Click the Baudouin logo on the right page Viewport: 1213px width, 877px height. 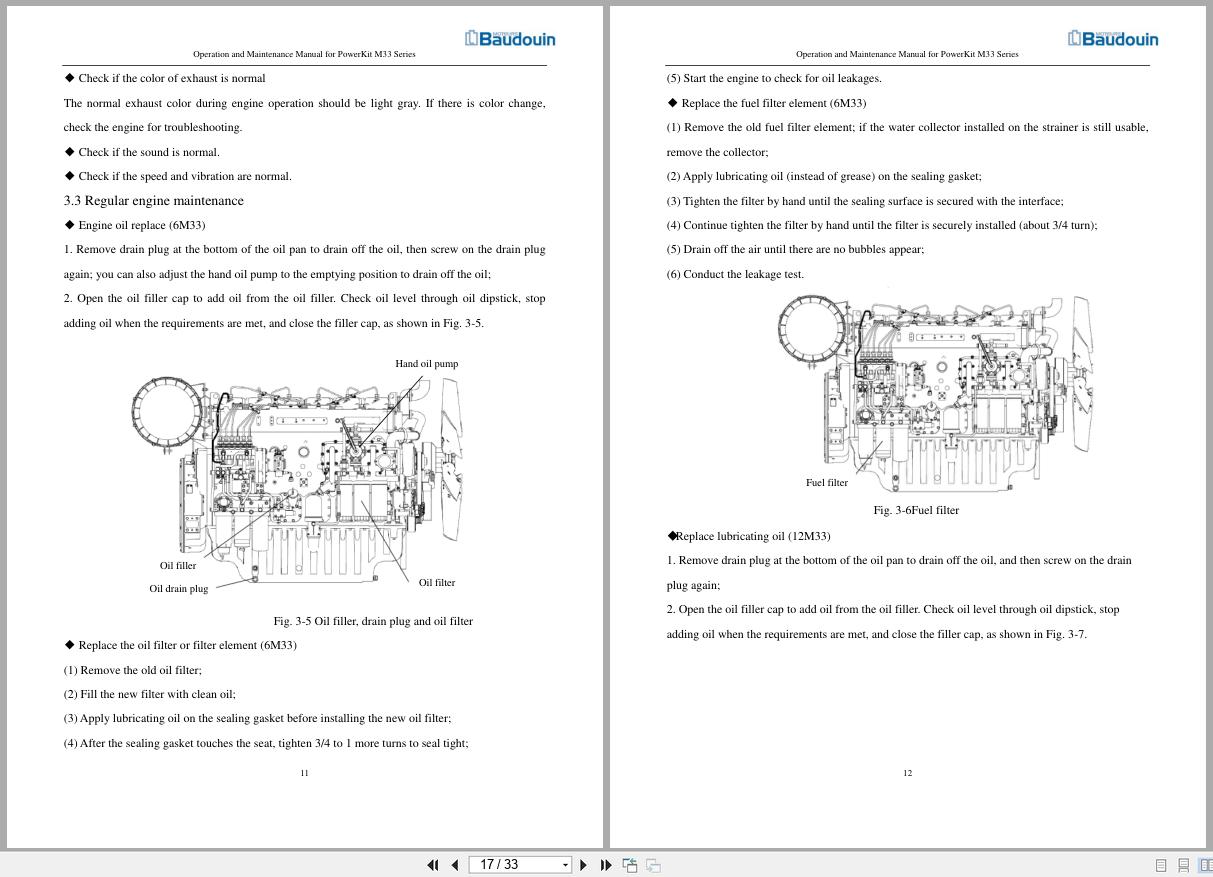1113,38
